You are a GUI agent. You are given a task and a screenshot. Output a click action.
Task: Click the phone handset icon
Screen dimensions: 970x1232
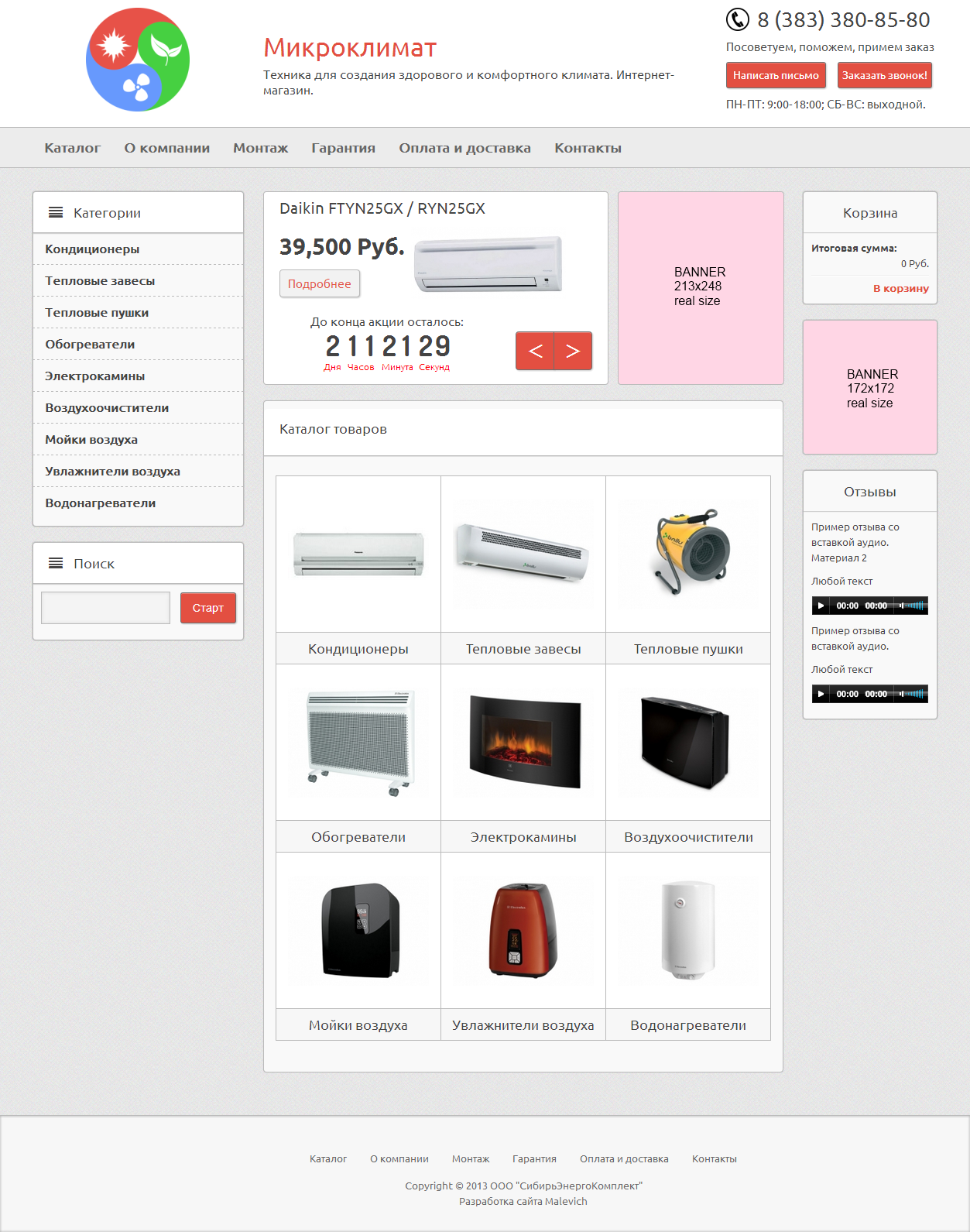click(737, 19)
